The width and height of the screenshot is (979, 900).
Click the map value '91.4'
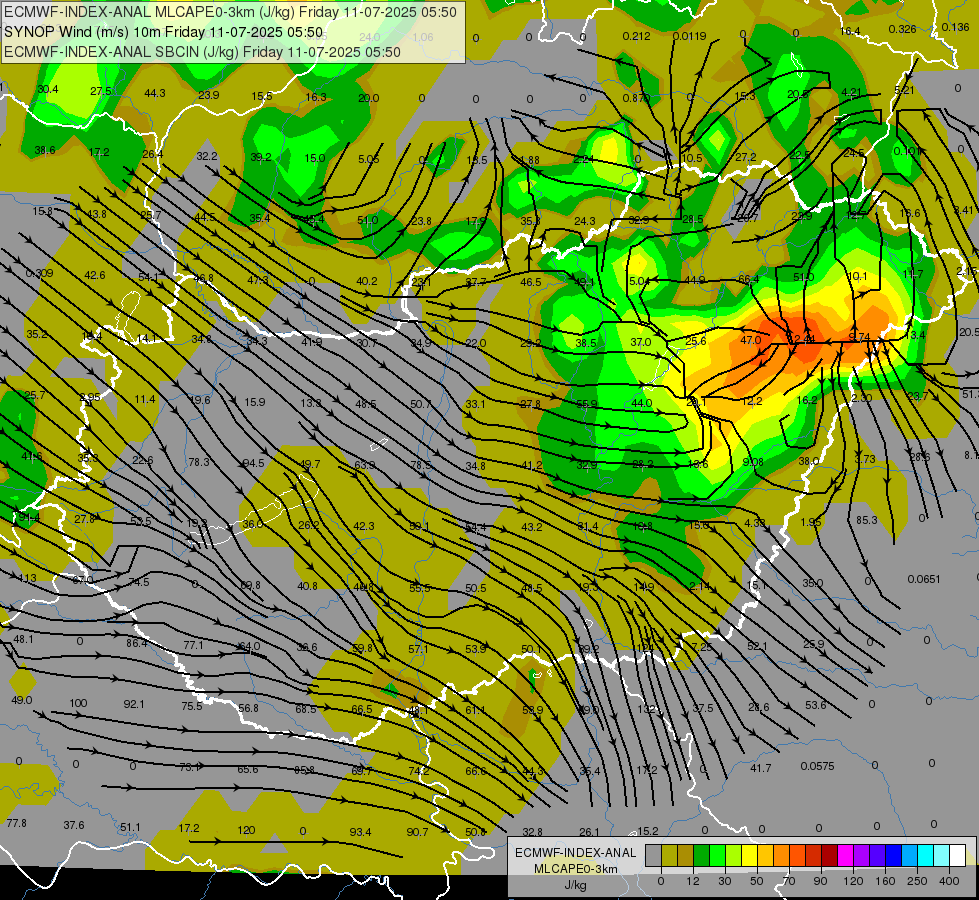tap(29, 517)
